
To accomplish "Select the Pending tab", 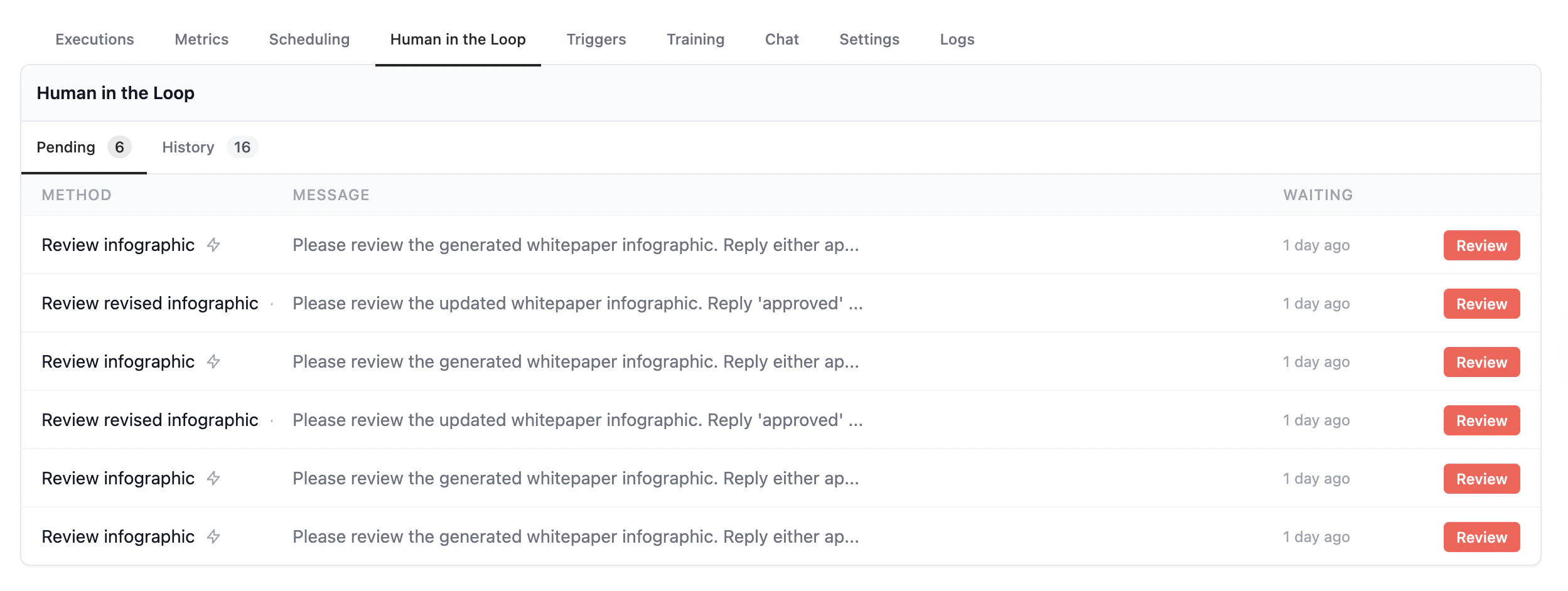I will [x=66, y=147].
